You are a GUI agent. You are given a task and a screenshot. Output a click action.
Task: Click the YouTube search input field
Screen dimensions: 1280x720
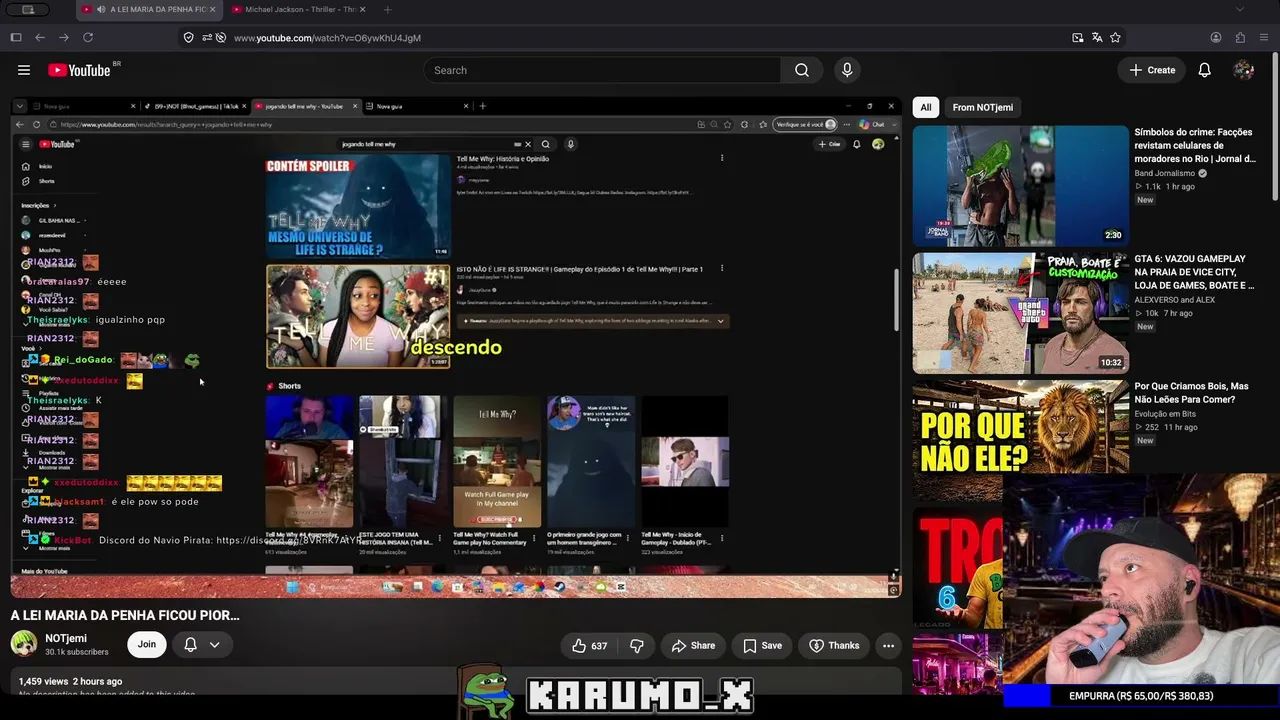click(x=602, y=70)
